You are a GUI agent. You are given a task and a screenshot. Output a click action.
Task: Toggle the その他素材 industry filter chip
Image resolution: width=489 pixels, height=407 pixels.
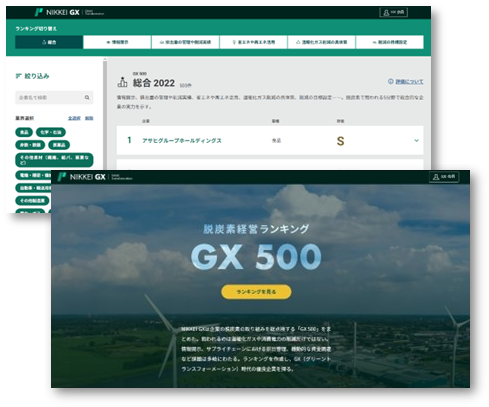[54, 160]
